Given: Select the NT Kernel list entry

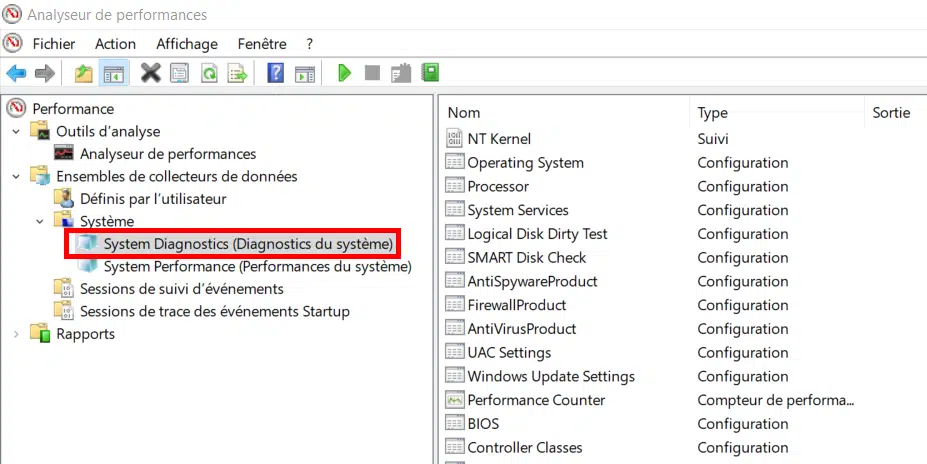Looking at the screenshot, I should point(499,139).
